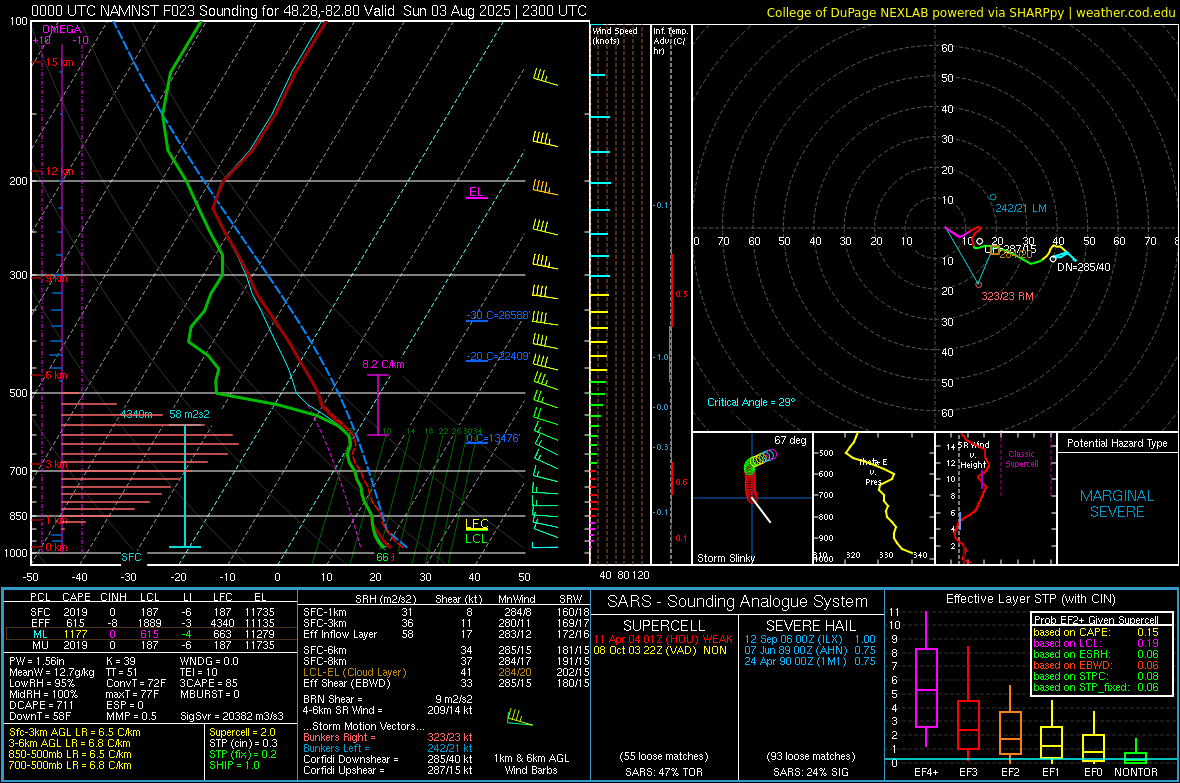The width and height of the screenshot is (1180, 783).
Task: Click the MARGINAL SEVERE hazard text
Action: (x=1117, y=504)
